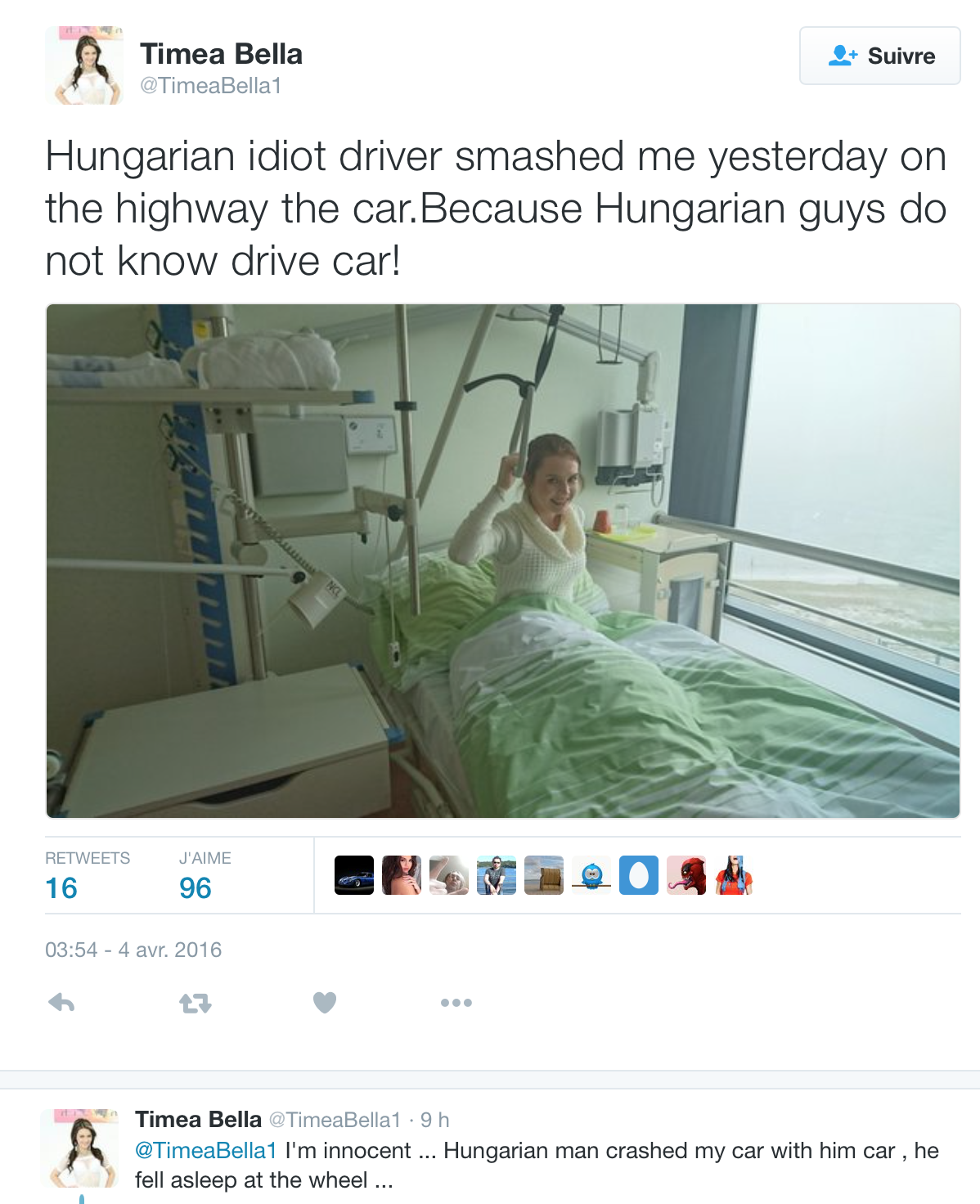Viewport: 980px width, 1204px height.
Task: Open the hospital bed photo
Action: 502,561
